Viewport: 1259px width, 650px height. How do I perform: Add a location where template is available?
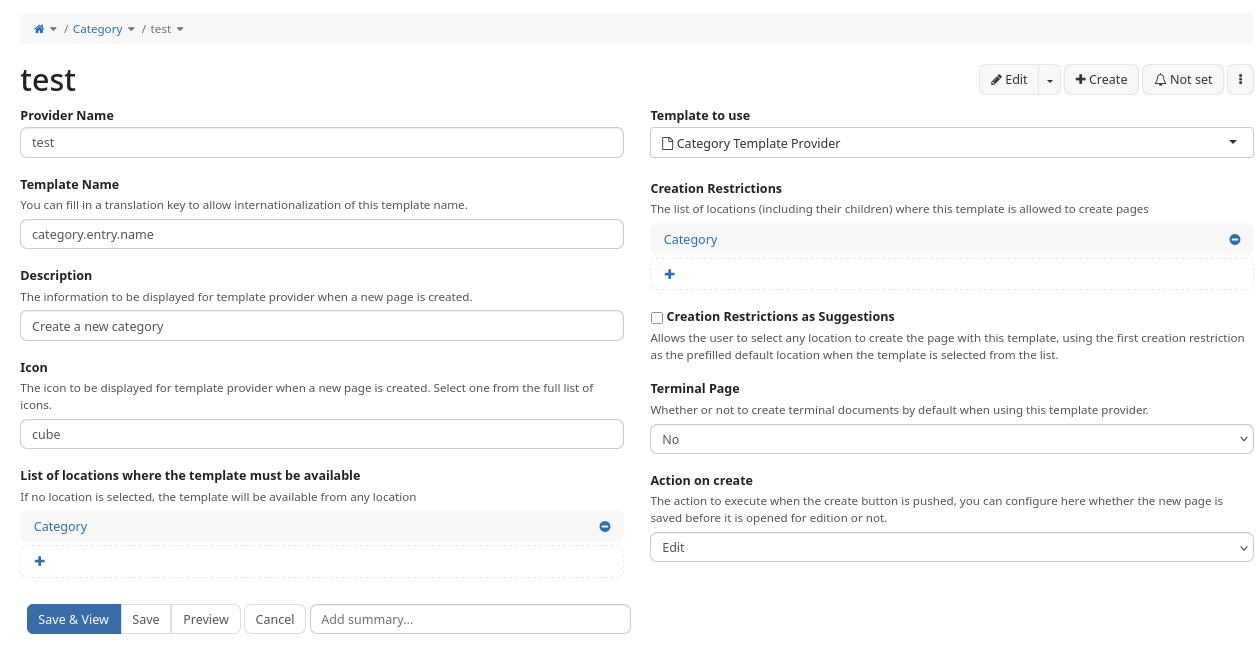tap(40, 561)
